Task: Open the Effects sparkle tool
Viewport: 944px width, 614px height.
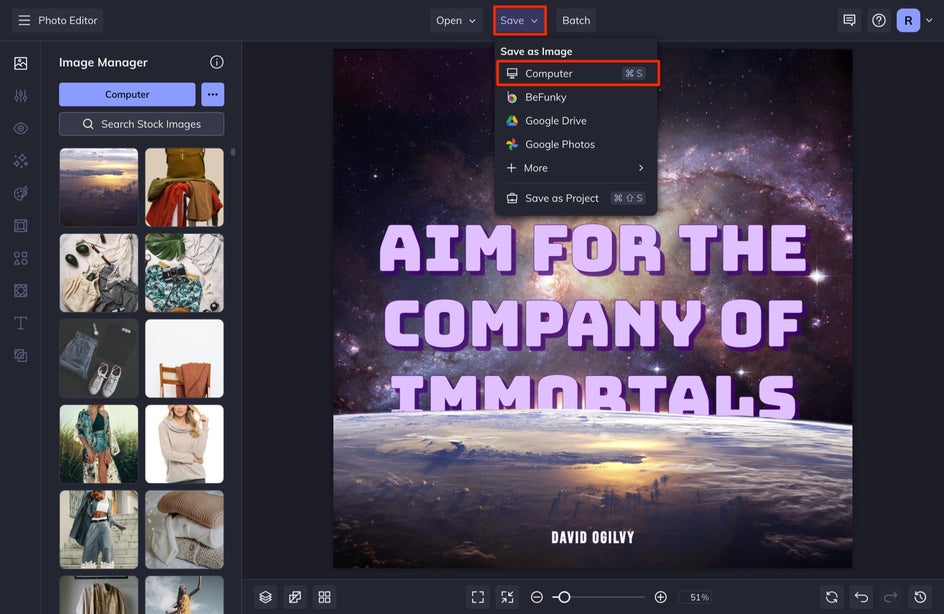Action: coord(20,161)
